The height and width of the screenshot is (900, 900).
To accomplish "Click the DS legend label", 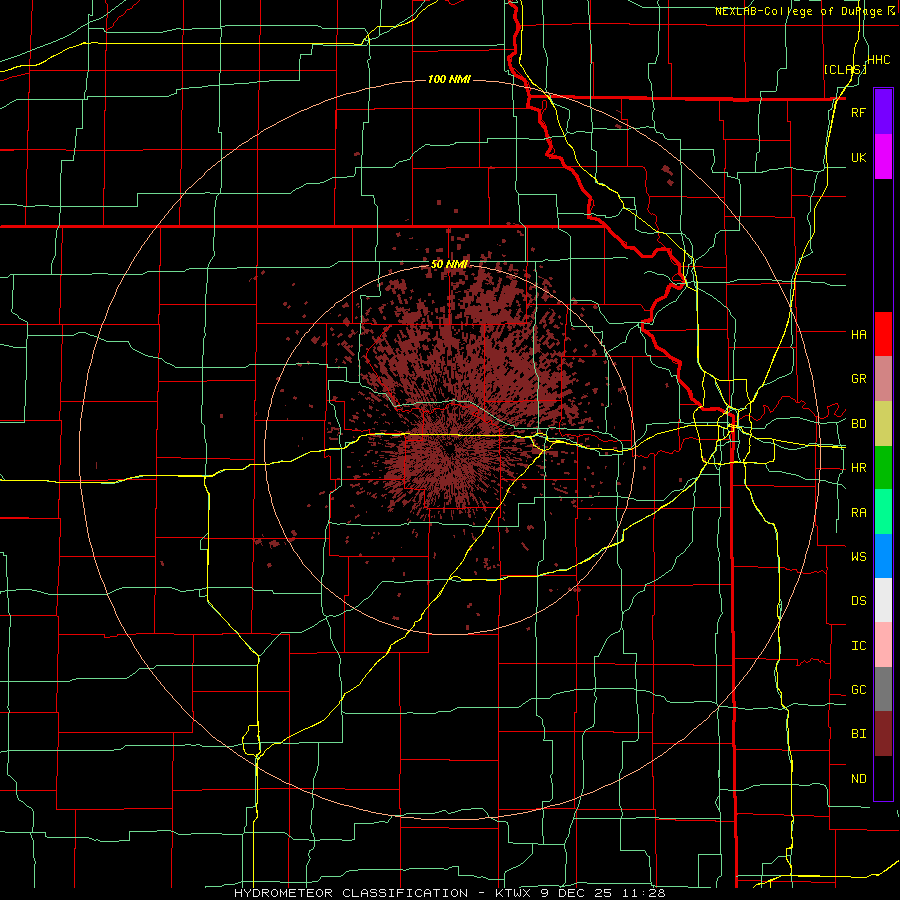I will (x=858, y=601).
